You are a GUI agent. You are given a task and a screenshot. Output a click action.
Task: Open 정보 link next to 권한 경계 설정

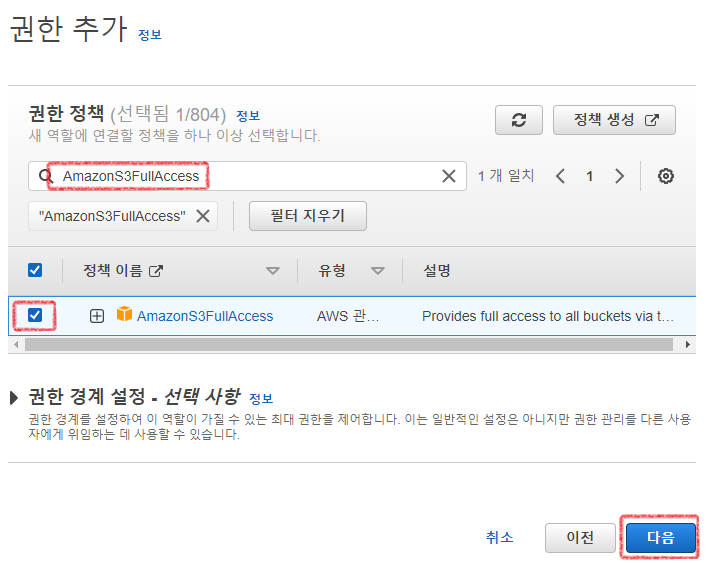point(261,398)
